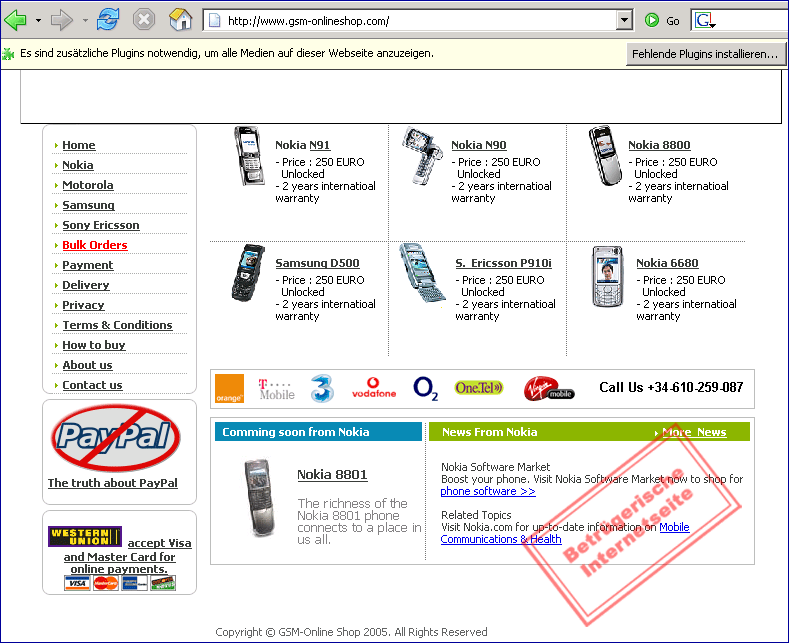Click the MasterCard card icon
789x643 pixels.
click(x=106, y=584)
